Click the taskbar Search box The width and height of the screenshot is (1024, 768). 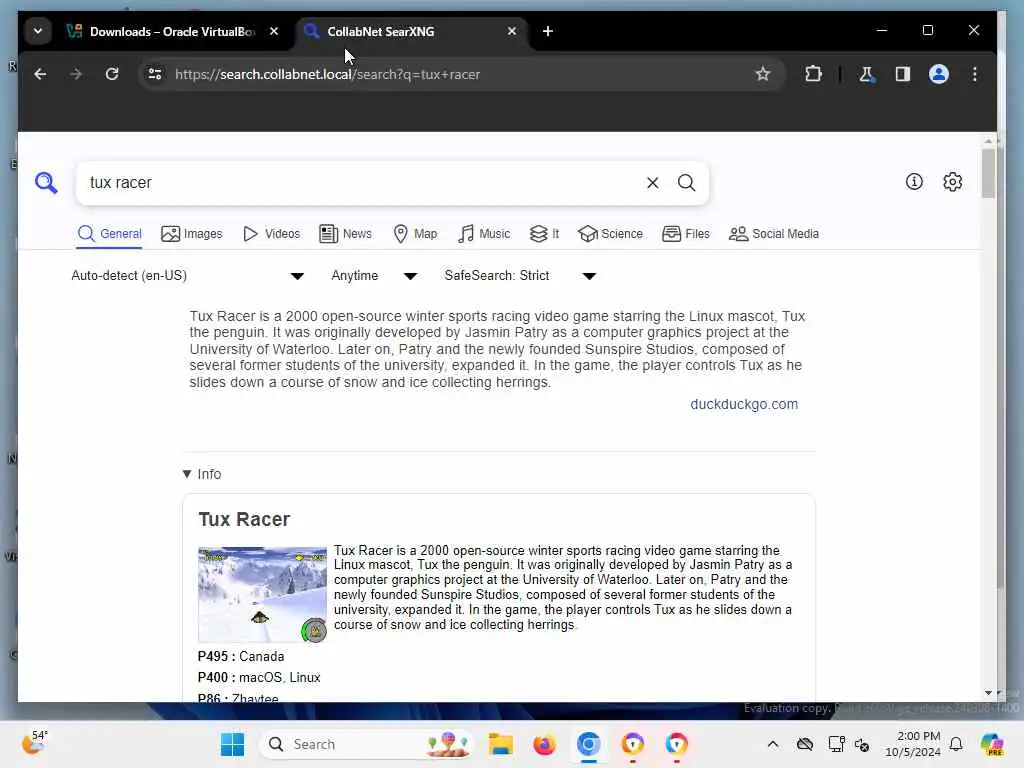tap(367, 744)
